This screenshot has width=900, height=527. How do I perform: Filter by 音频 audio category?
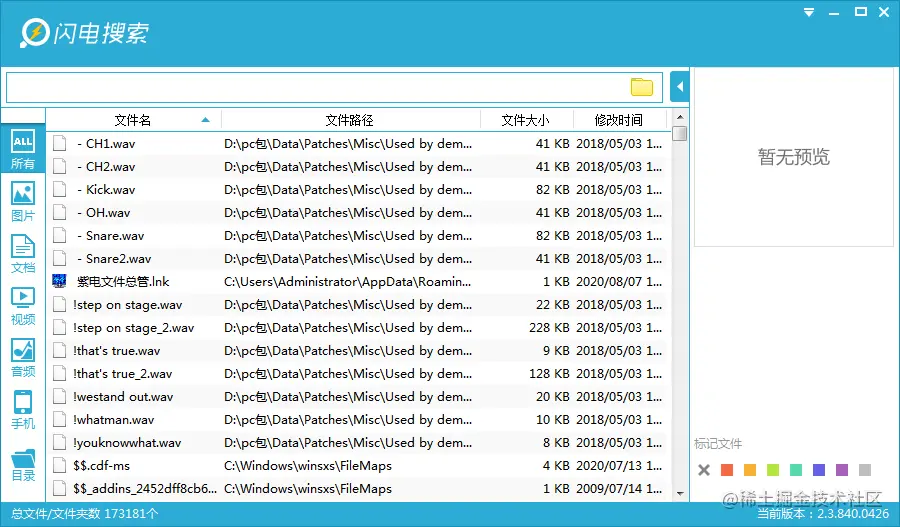23,358
